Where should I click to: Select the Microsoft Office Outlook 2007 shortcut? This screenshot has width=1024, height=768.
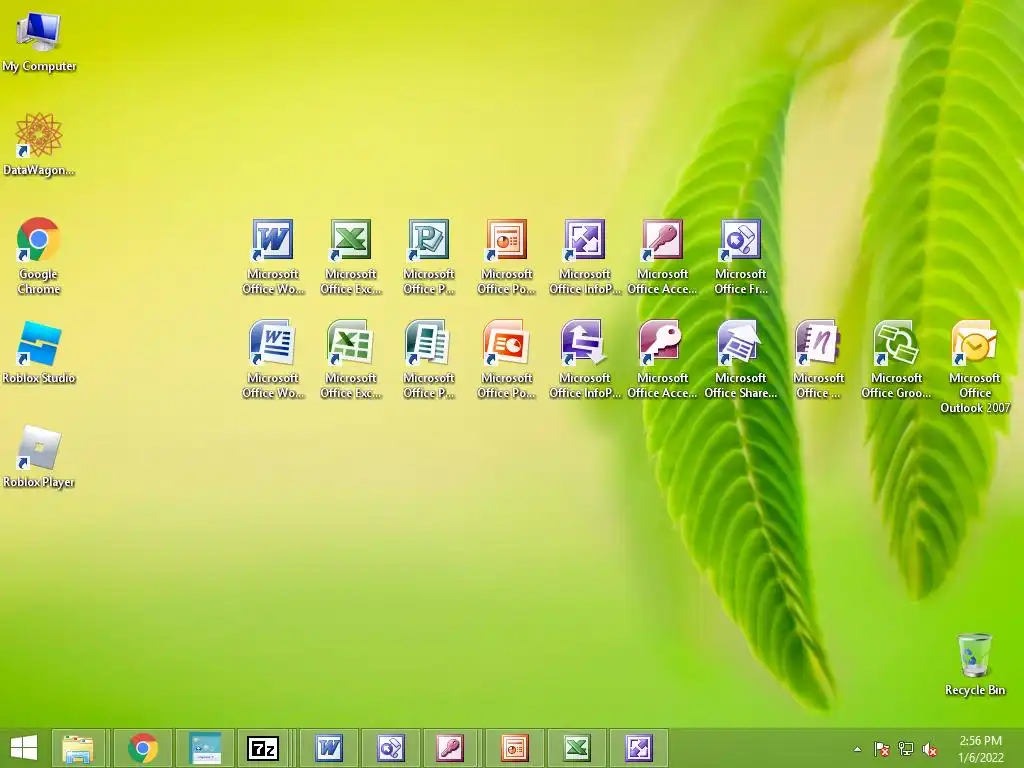(x=975, y=366)
